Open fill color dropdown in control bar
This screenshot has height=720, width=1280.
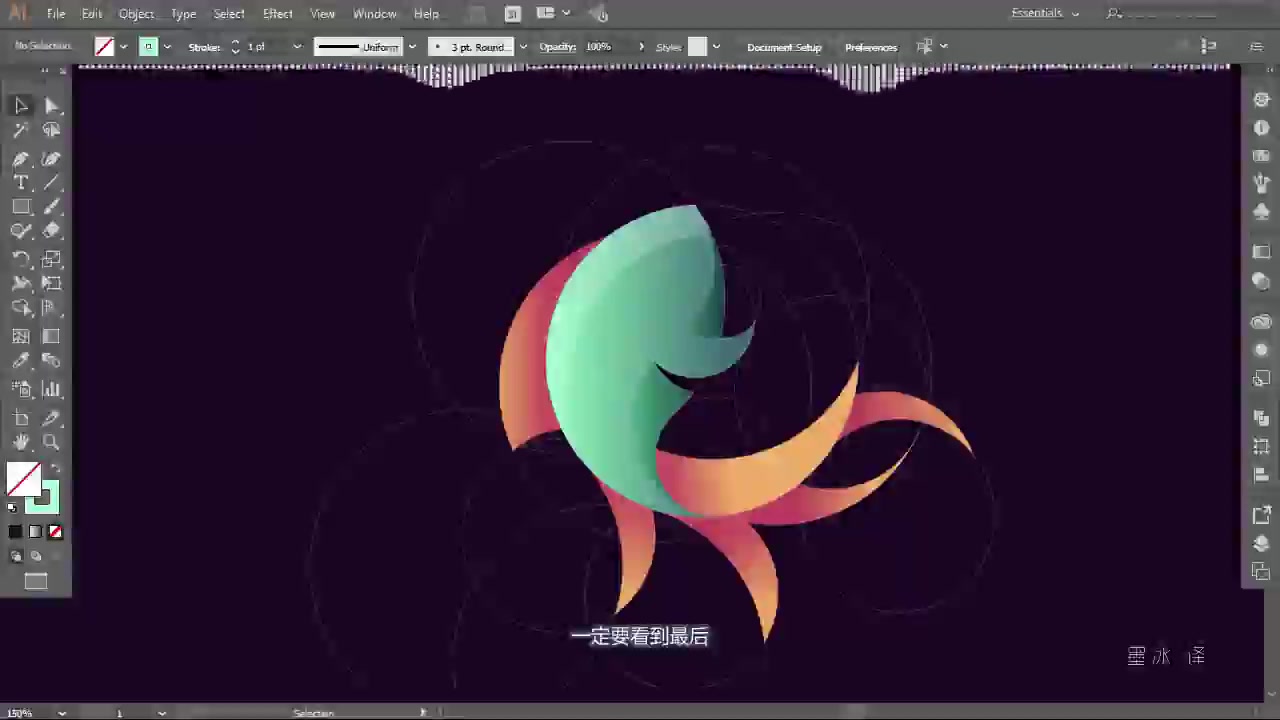(x=123, y=47)
